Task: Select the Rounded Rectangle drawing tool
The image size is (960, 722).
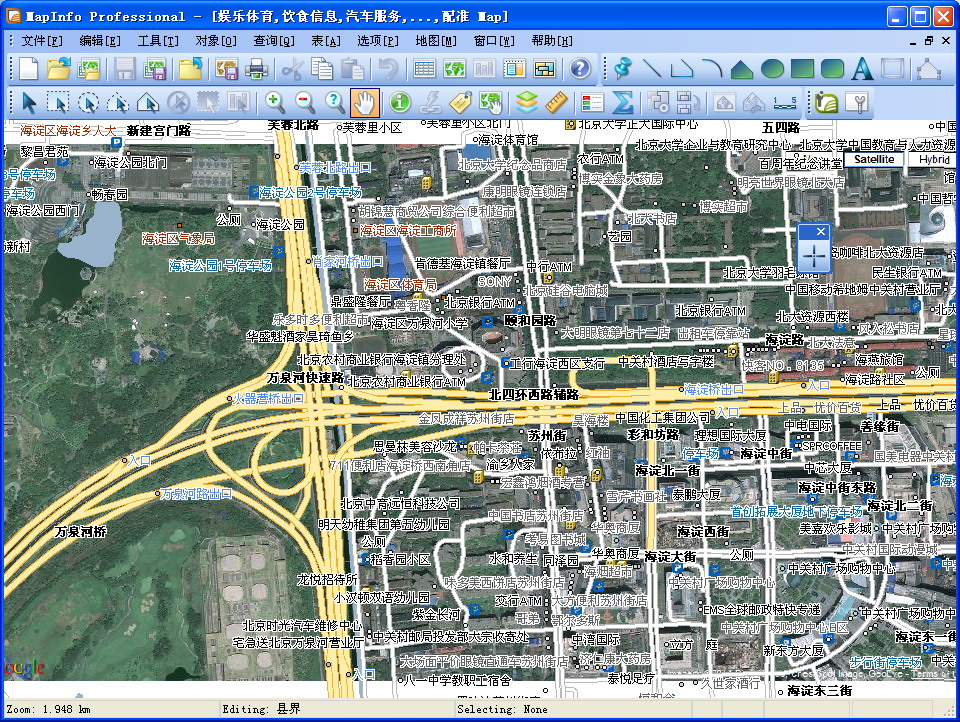Action: click(832, 68)
